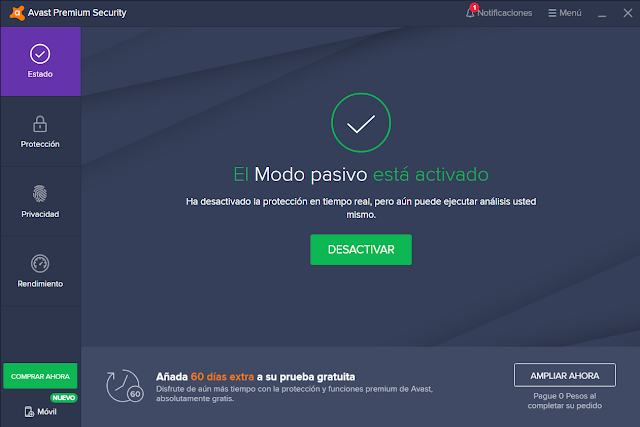
Task: Open Rendimiento gauge icon
Action: pos(40,264)
